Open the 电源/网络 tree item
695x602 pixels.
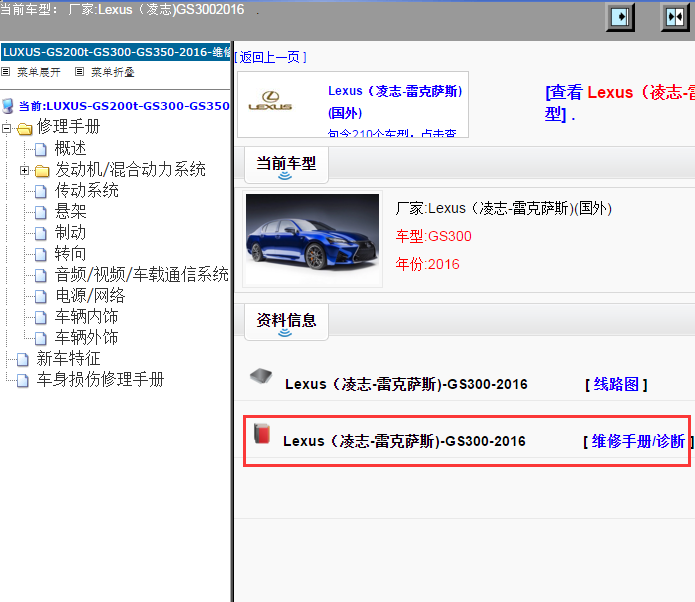point(90,296)
